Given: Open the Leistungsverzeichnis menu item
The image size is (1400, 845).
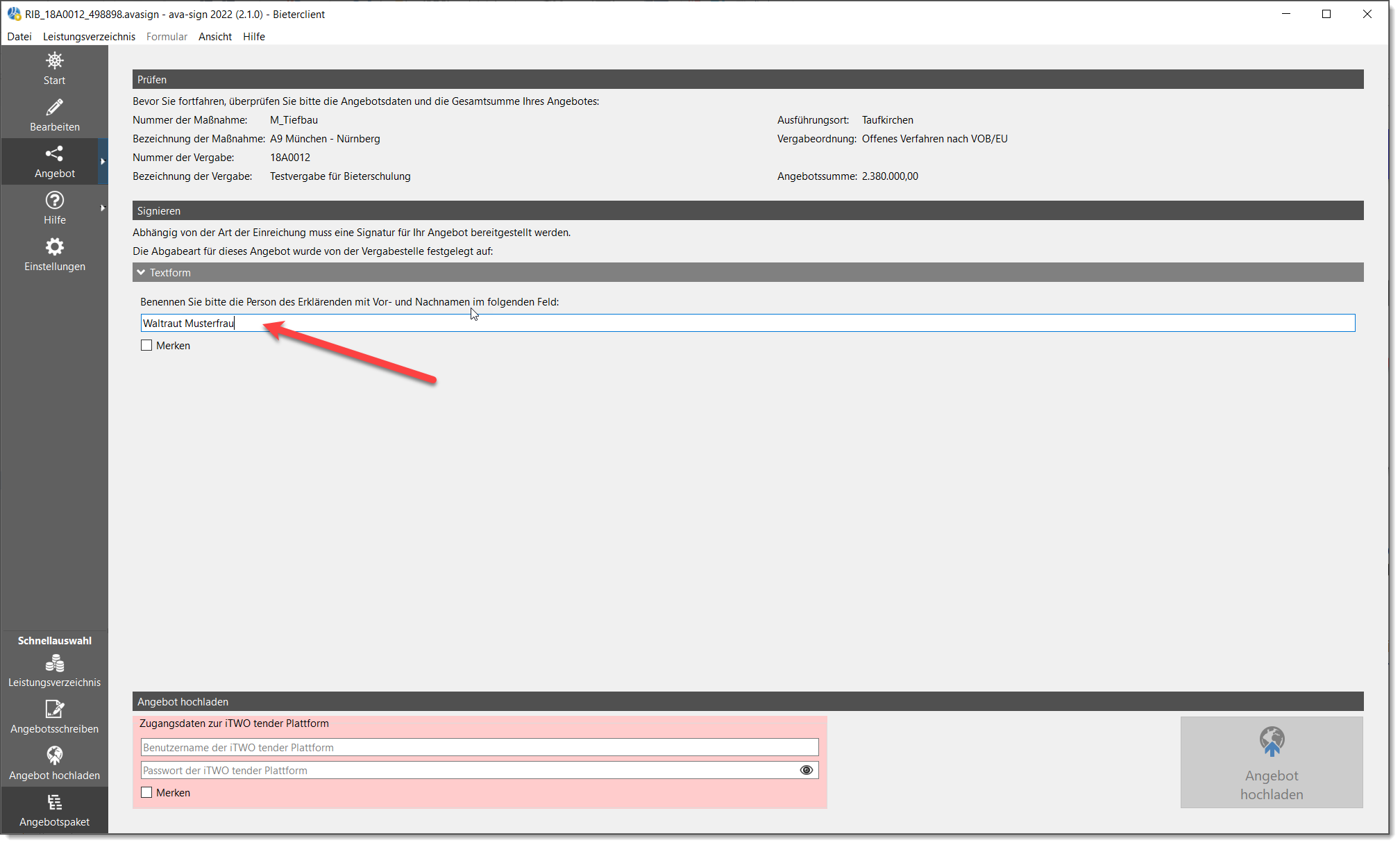Looking at the screenshot, I should (89, 37).
